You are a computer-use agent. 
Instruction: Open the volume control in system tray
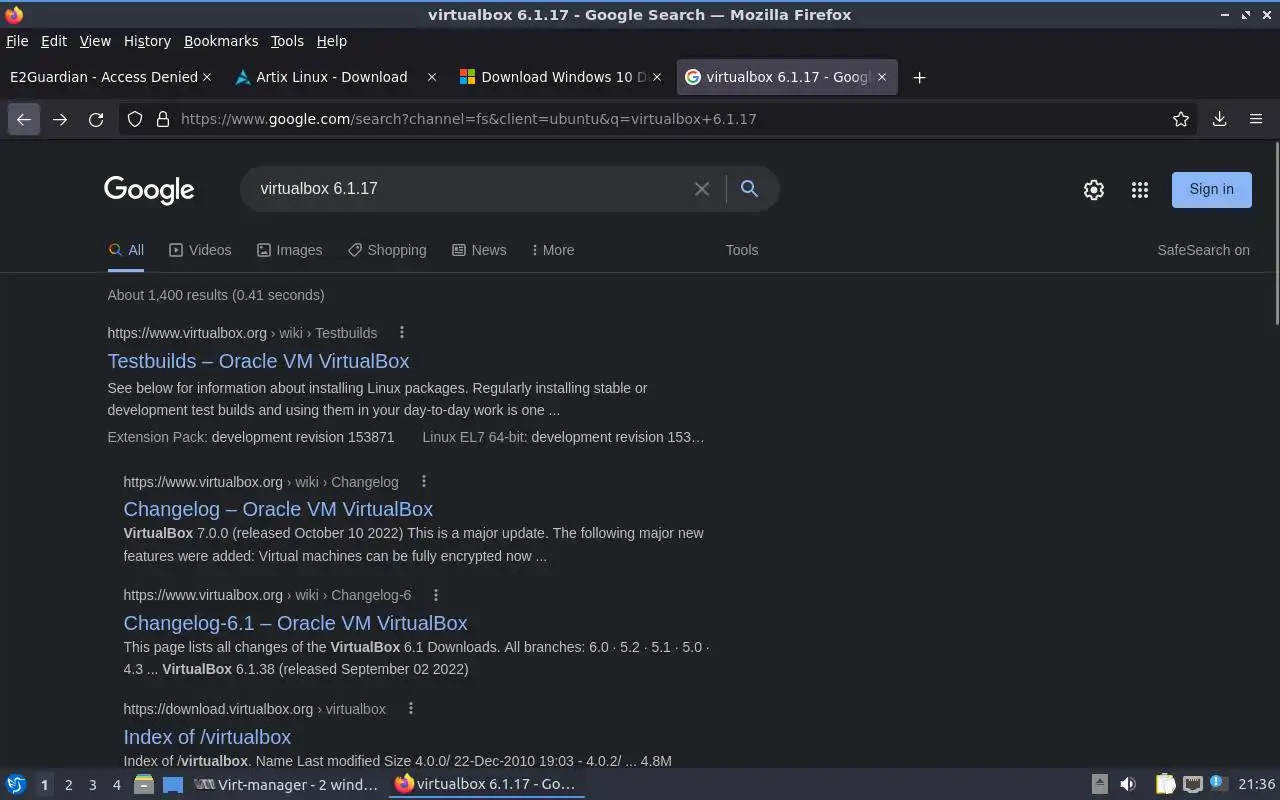1128,785
